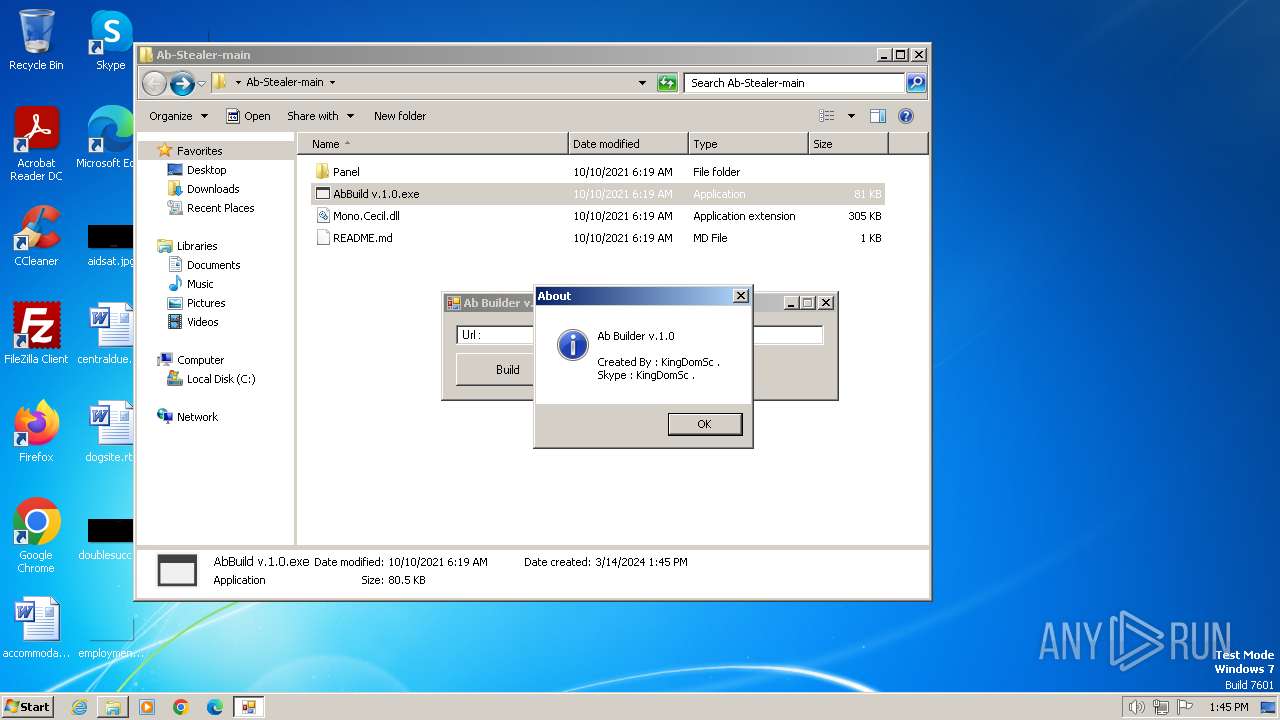
Task: Open Explorer help icon
Action: click(x=906, y=116)
